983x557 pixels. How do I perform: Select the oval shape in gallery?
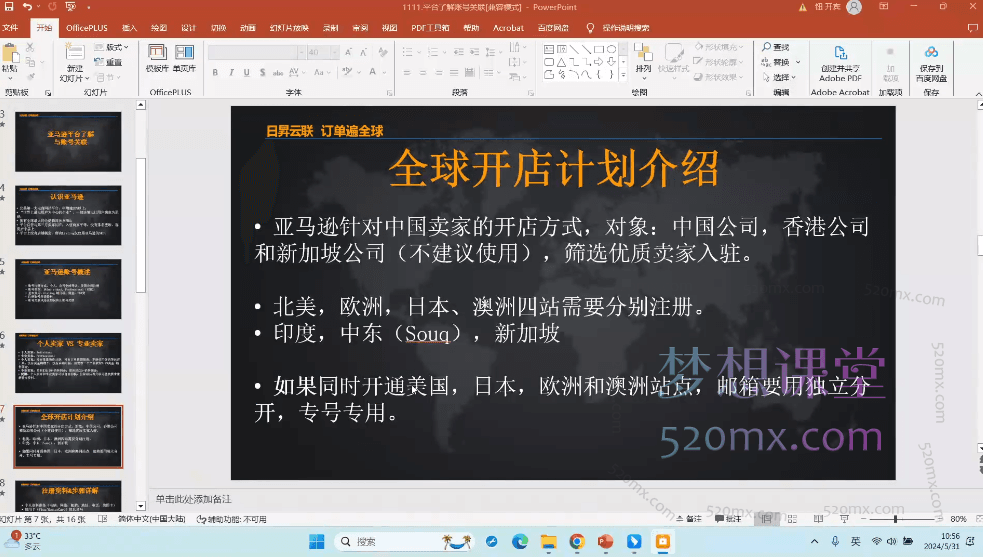pyautogui.click(x=611, y=49)
